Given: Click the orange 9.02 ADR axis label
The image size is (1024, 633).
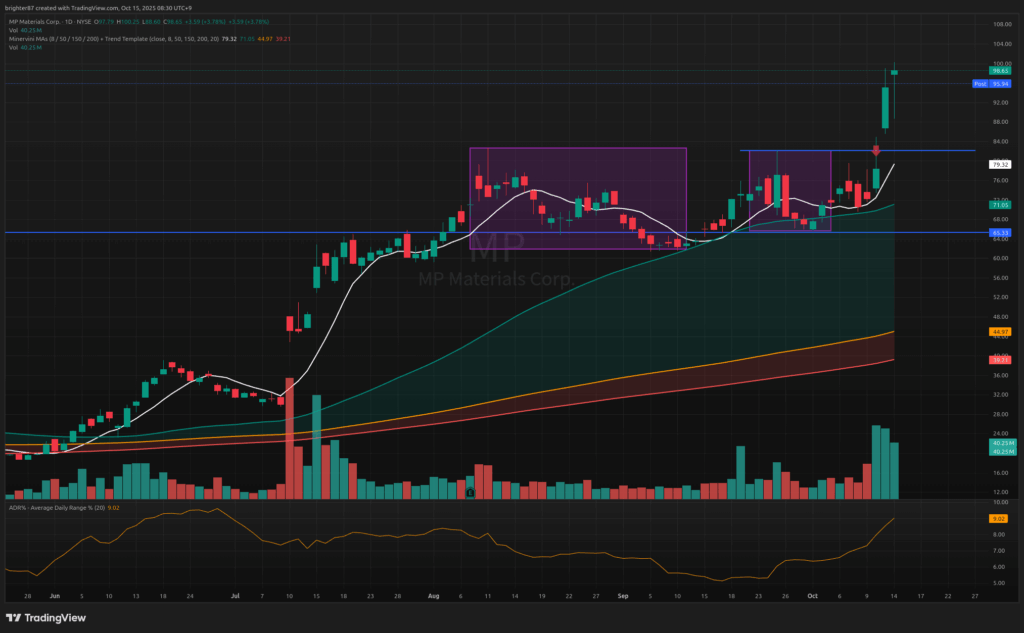Looking at the screenshot, I should tap(998, 519).
